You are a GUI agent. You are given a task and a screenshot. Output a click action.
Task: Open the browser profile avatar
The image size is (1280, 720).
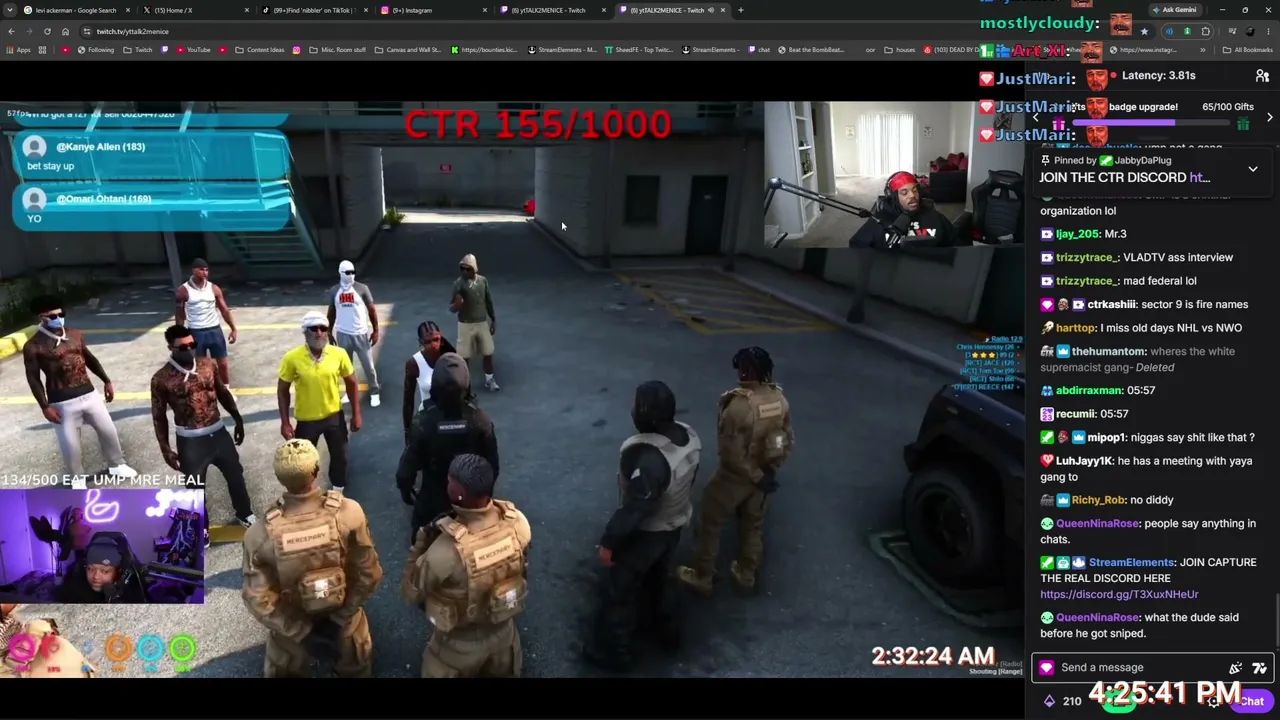(1249, 31)
